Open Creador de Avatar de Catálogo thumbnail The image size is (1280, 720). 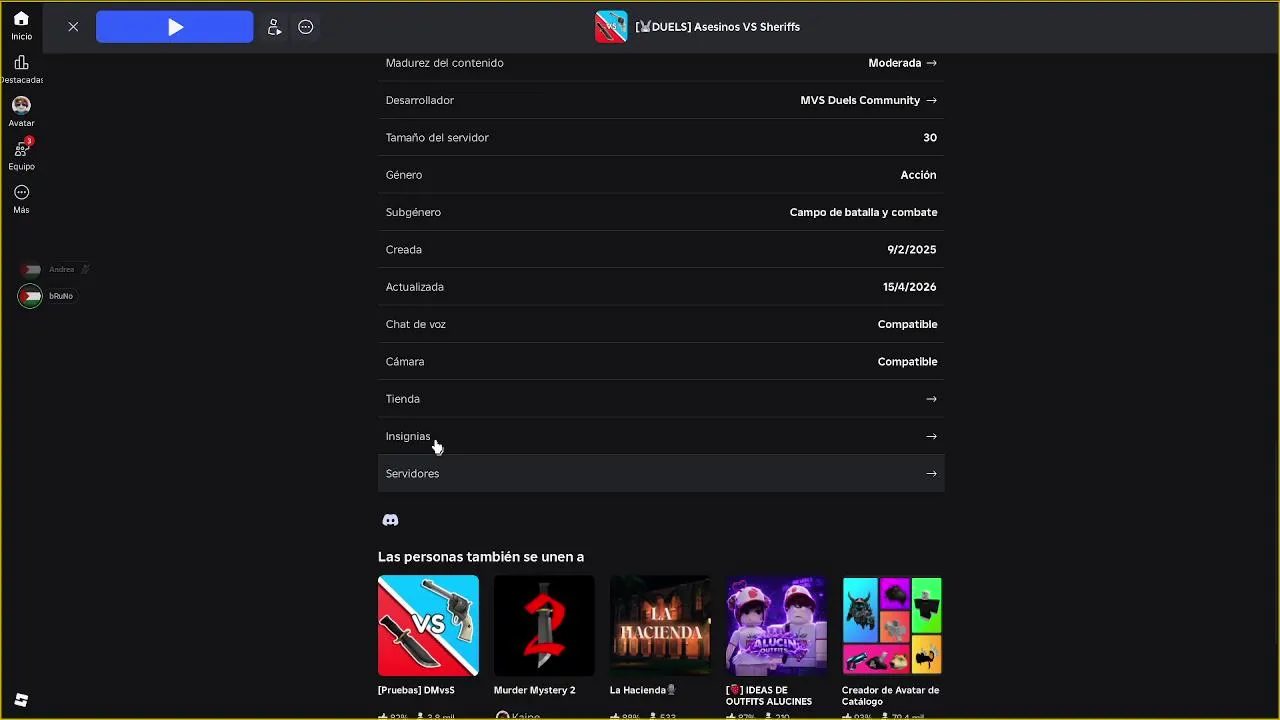tap(892, 626)
